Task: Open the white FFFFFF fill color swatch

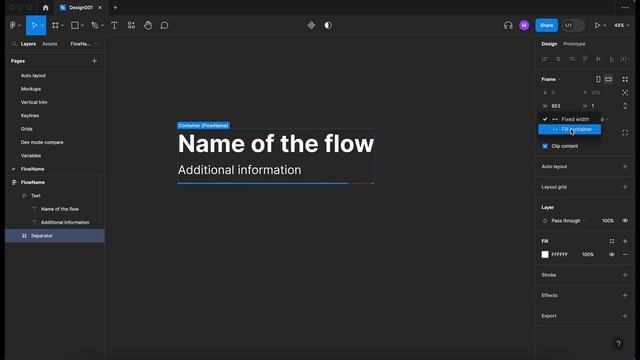Action: point(545,255)
